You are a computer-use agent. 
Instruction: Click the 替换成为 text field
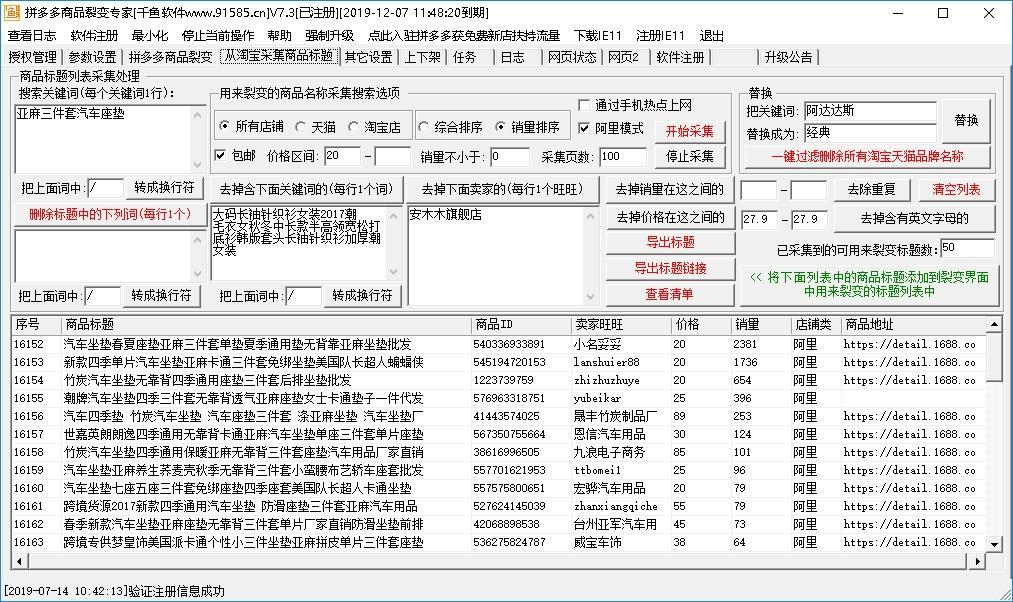869,133
